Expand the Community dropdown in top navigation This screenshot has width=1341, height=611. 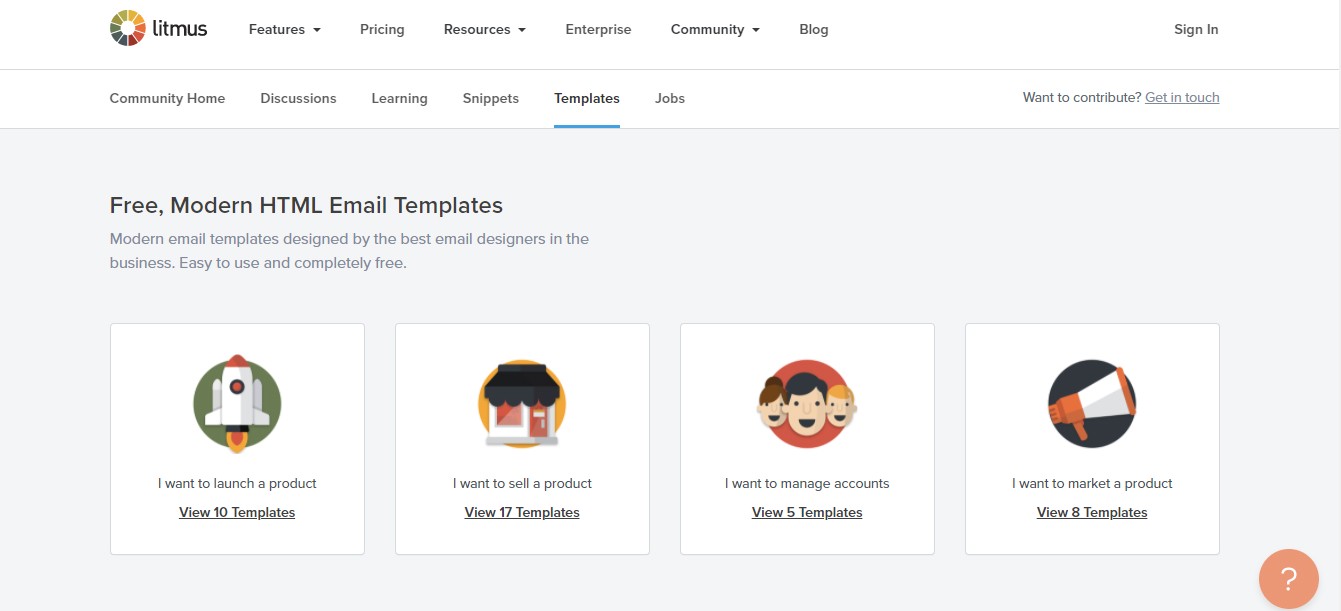coord(715,30)
